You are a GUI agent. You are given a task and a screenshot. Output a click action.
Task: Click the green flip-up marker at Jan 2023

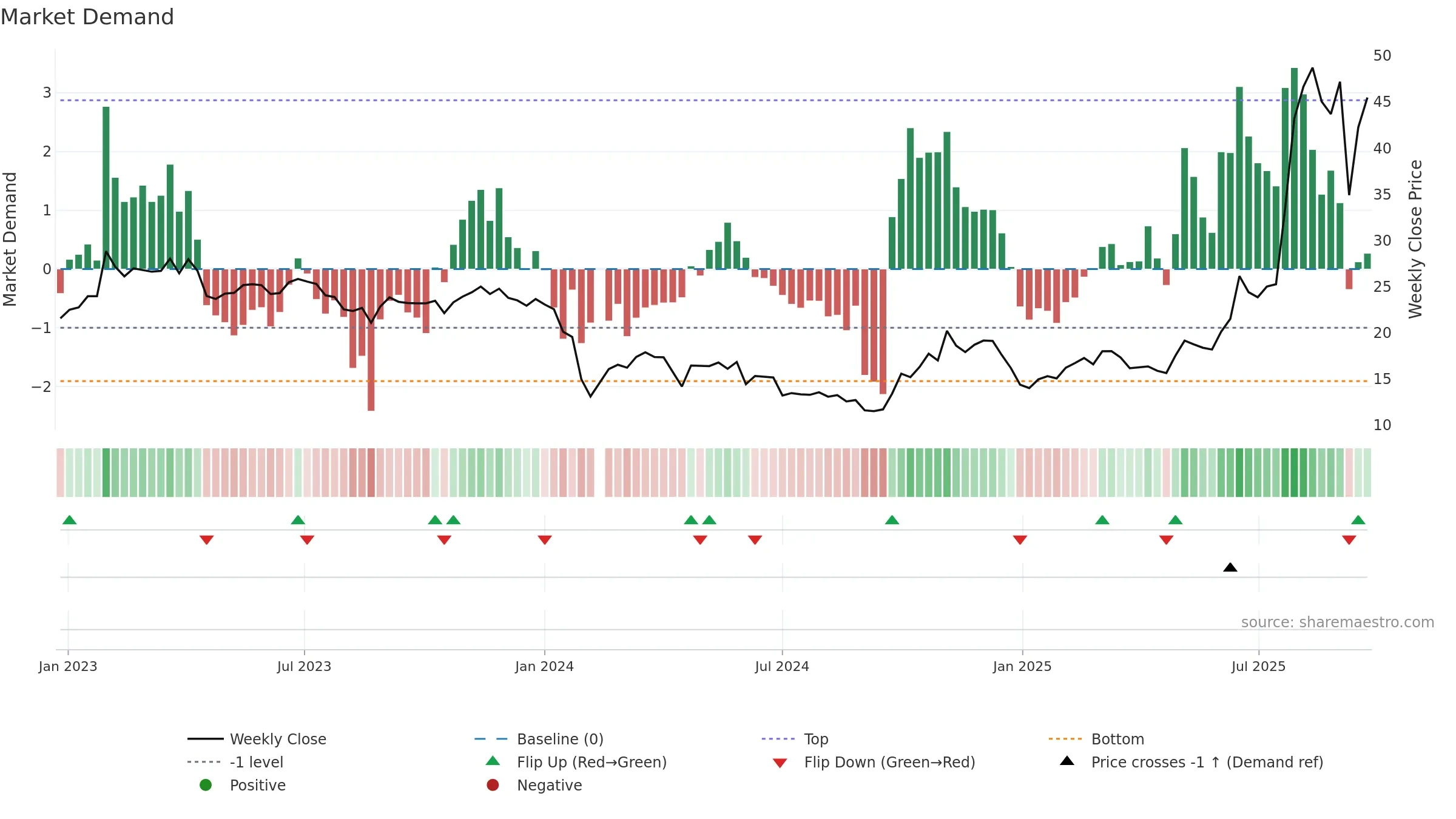[70, 520]
